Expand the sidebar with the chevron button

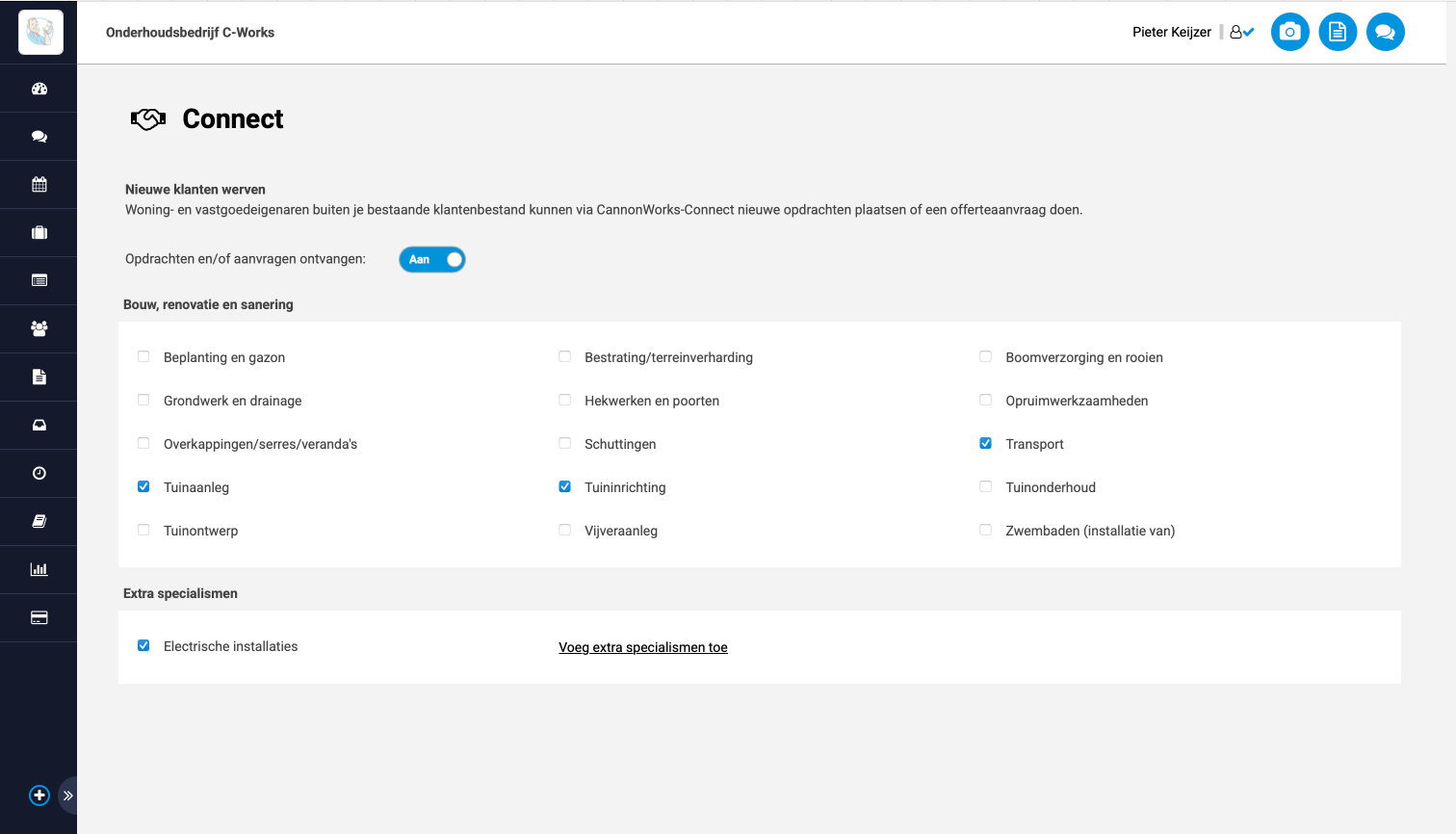coord(67,795)
